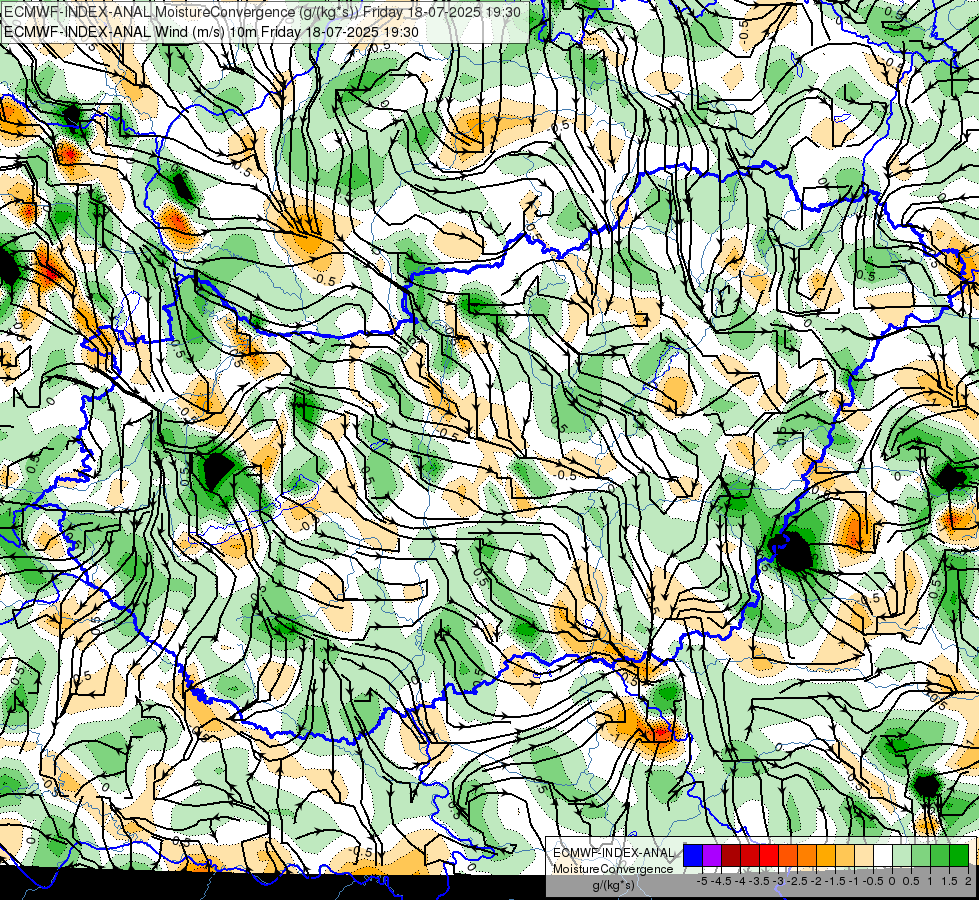Viewport: 979px width, 900px height.
Task: Click the -3.5 legend scale value
Action: 759,881
